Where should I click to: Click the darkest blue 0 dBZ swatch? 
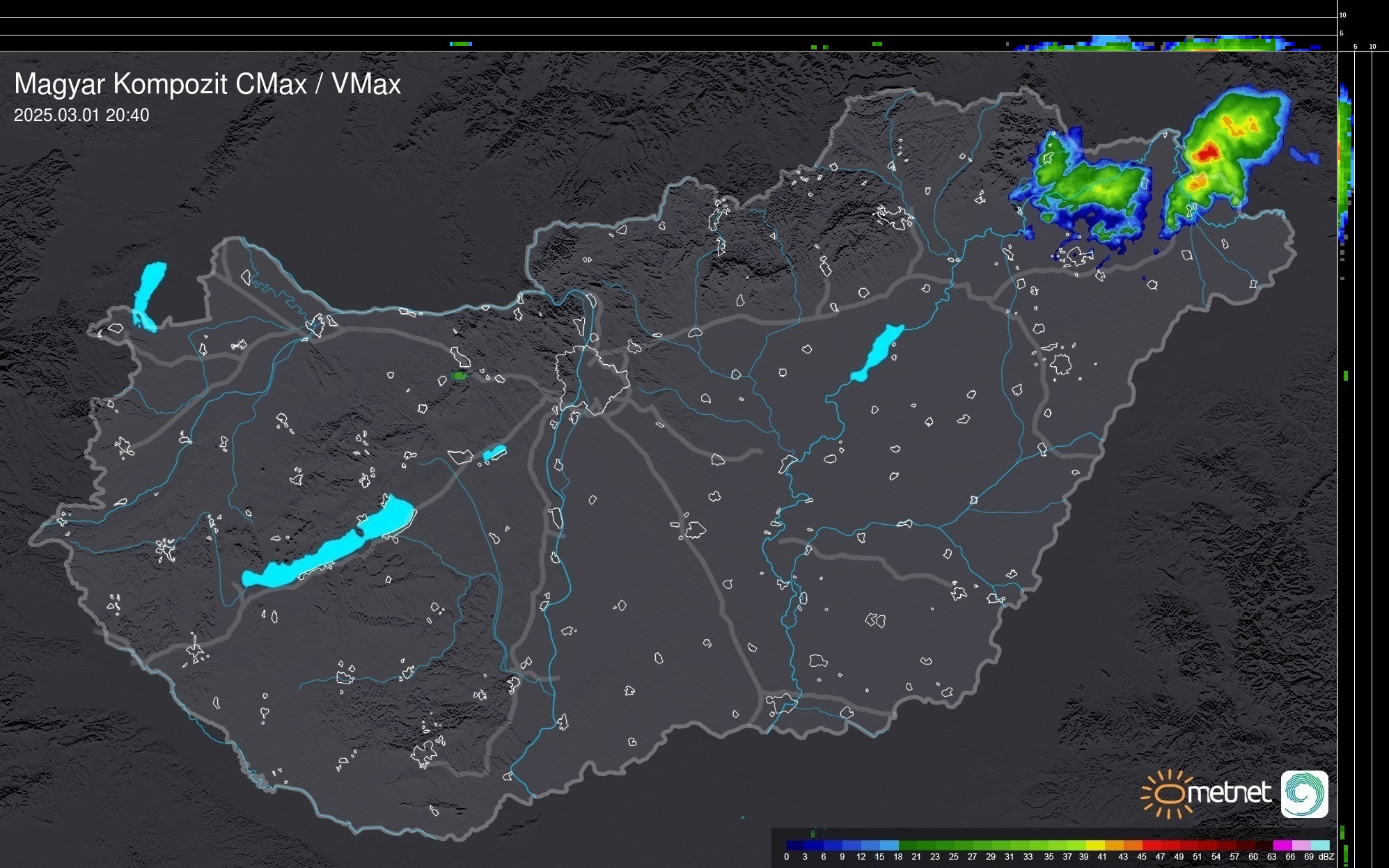tap(796, 845)
